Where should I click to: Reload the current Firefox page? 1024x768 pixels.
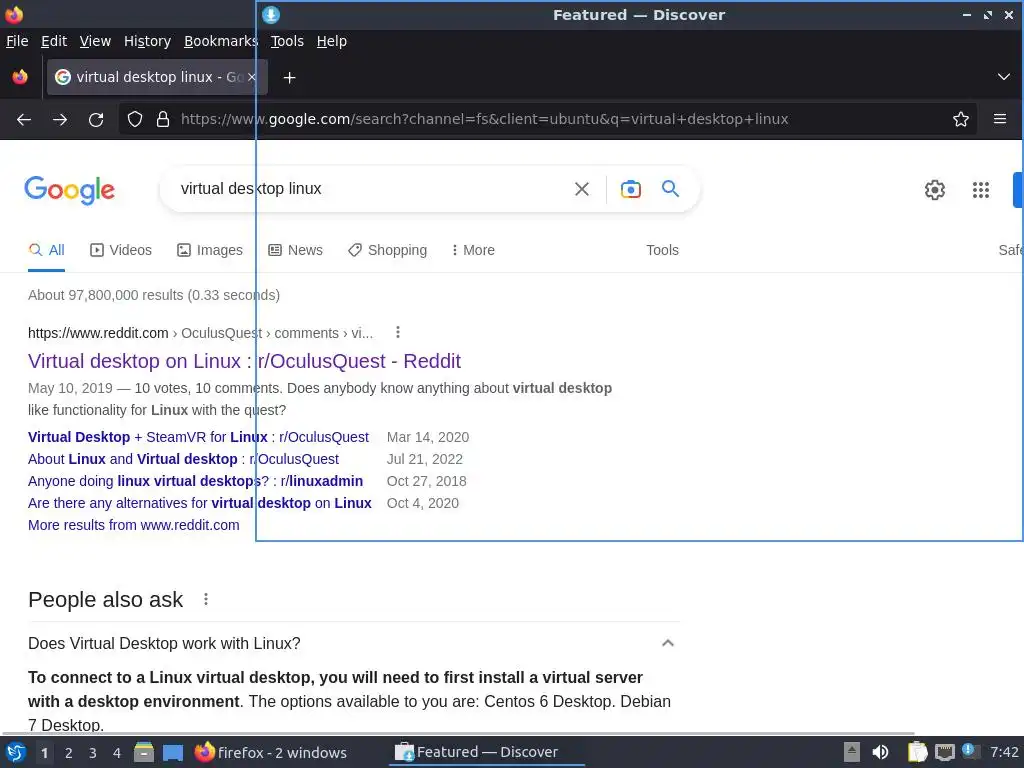[96, 120]
